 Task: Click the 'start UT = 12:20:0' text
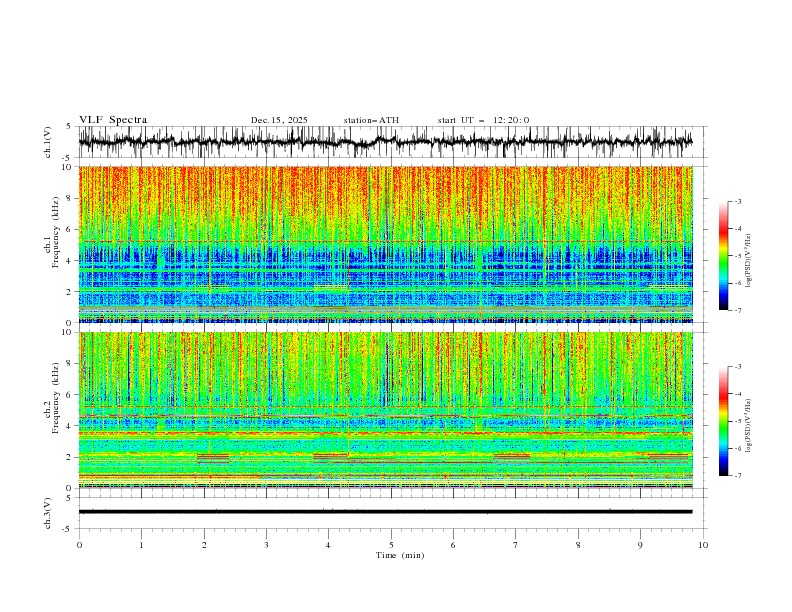pyautogui.click(x=483, y=120)
